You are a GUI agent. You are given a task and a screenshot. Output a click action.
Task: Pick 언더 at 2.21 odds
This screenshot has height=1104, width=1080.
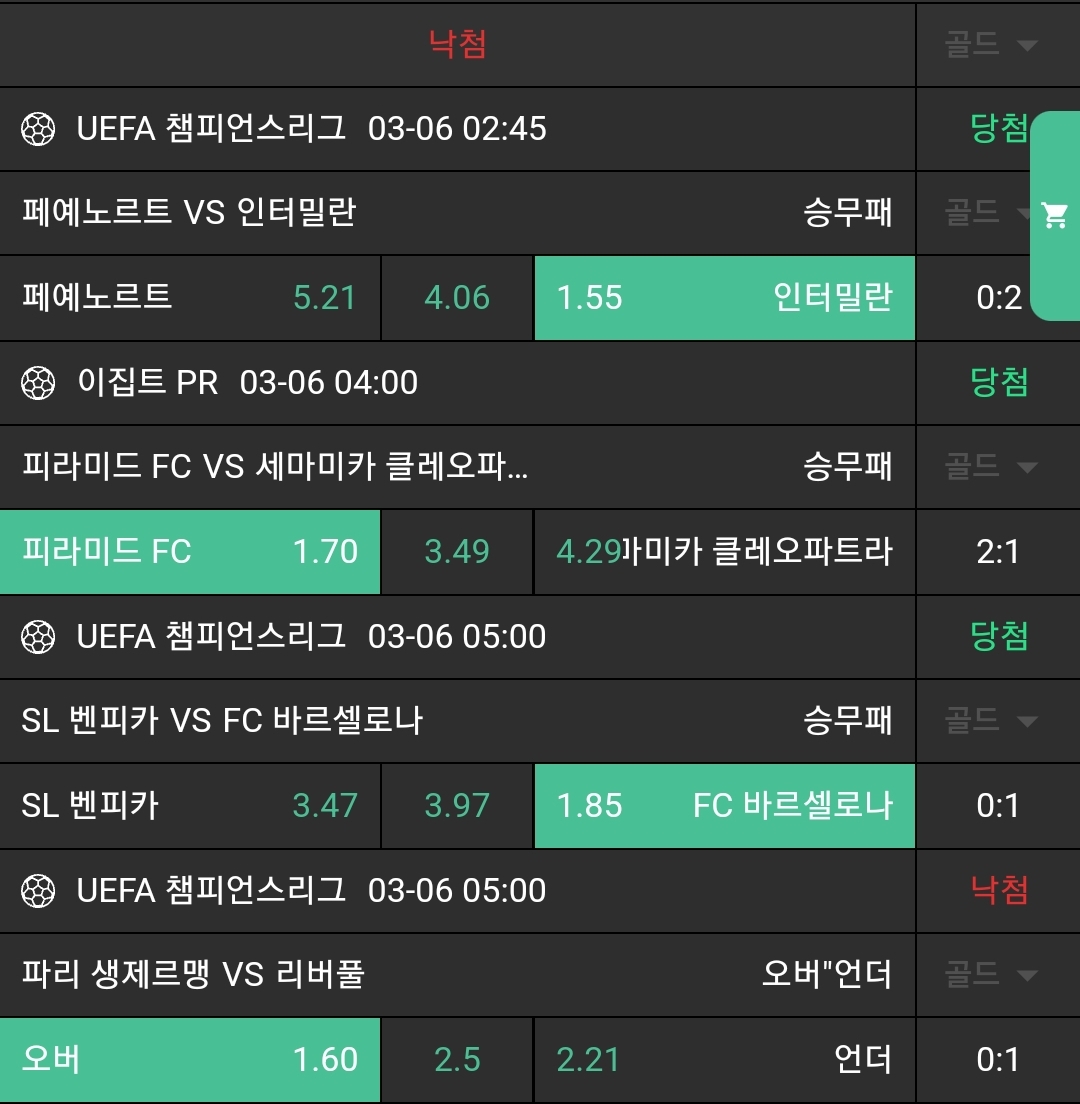pyautogui.click(x=724, y=1060)
